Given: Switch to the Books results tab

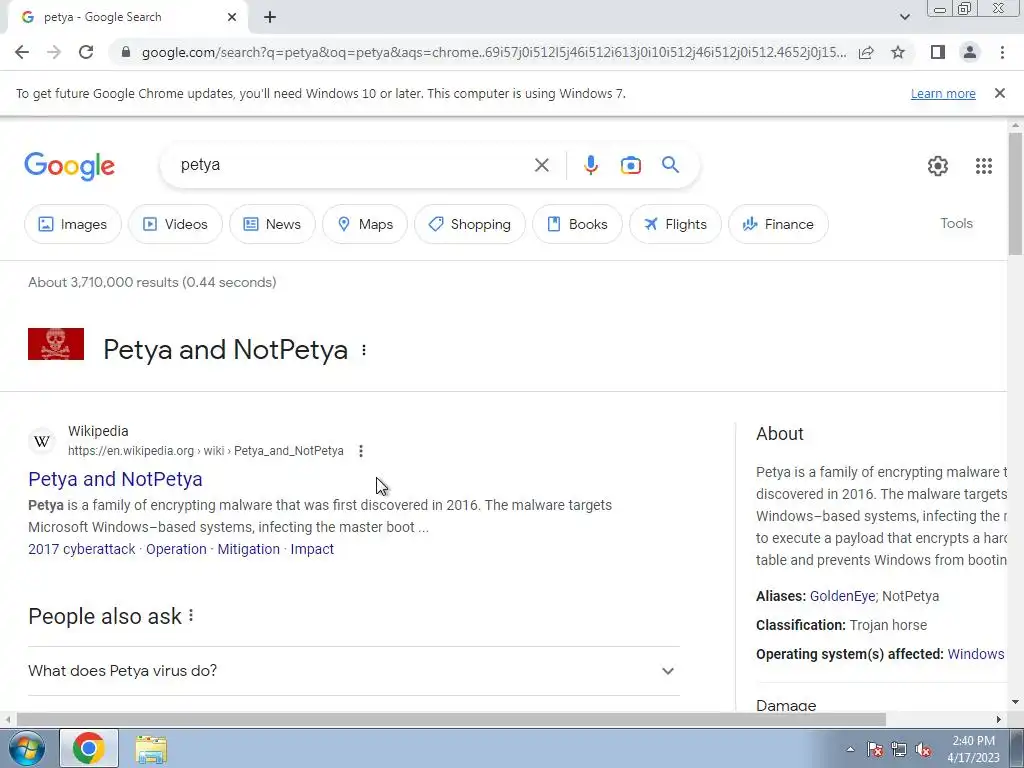Looking at the screenshot, I should pos(577,224).
